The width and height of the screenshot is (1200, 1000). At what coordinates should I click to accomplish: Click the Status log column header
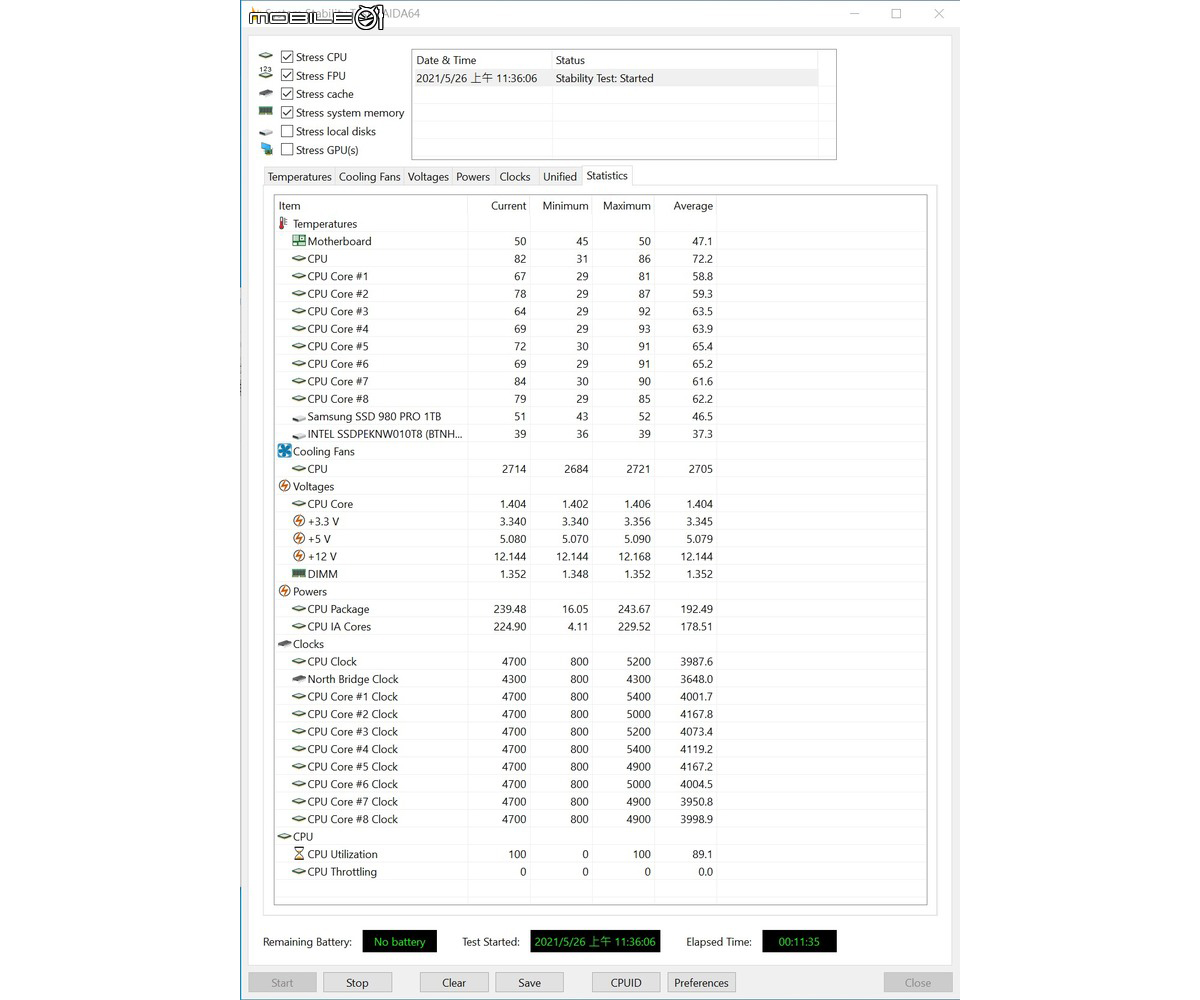point(685,60)
